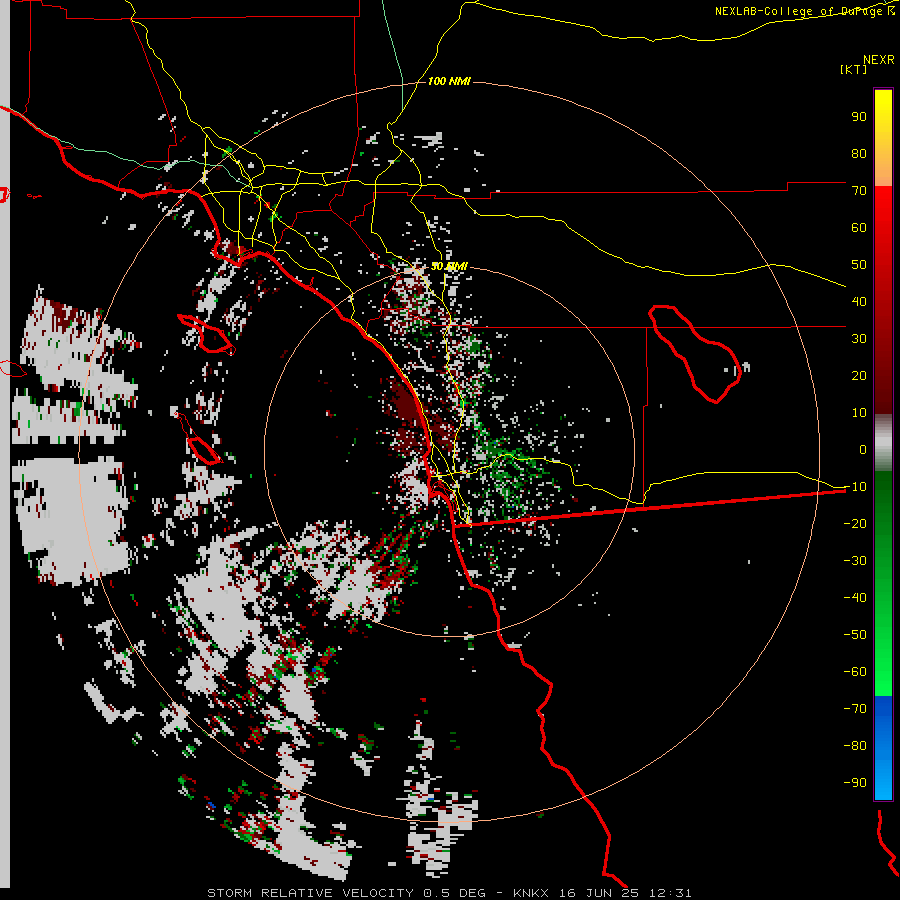Click the 100 NMI range ring label
The height and width of the screenshot is (900, 900).
pyautogui.click(x=449, y=81)
